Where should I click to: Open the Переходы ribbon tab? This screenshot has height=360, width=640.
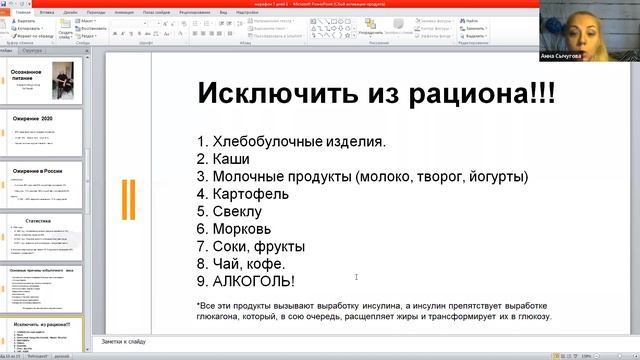tap(96, 13)
